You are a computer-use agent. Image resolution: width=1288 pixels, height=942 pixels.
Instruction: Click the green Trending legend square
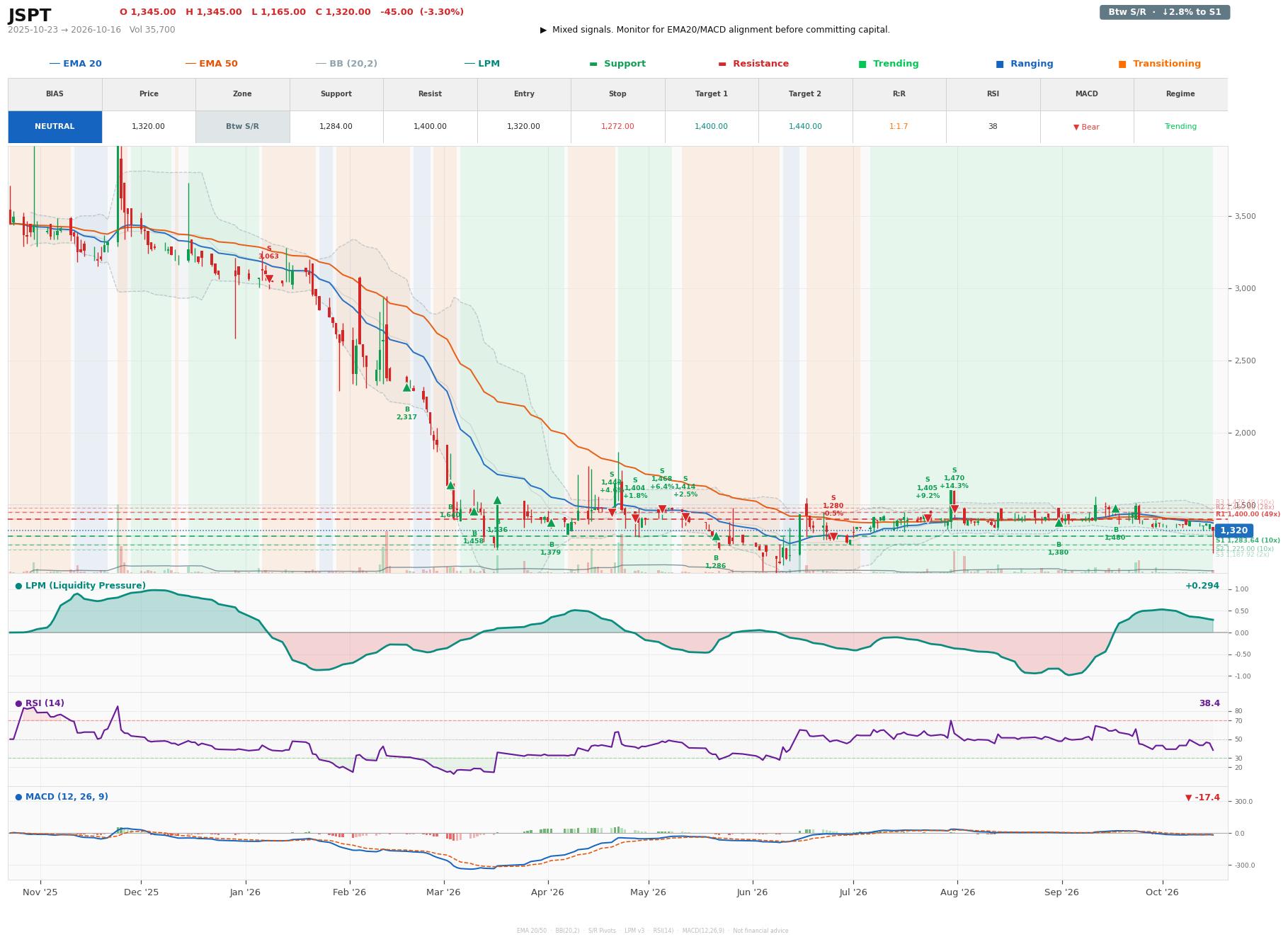[x=862, y=64]
